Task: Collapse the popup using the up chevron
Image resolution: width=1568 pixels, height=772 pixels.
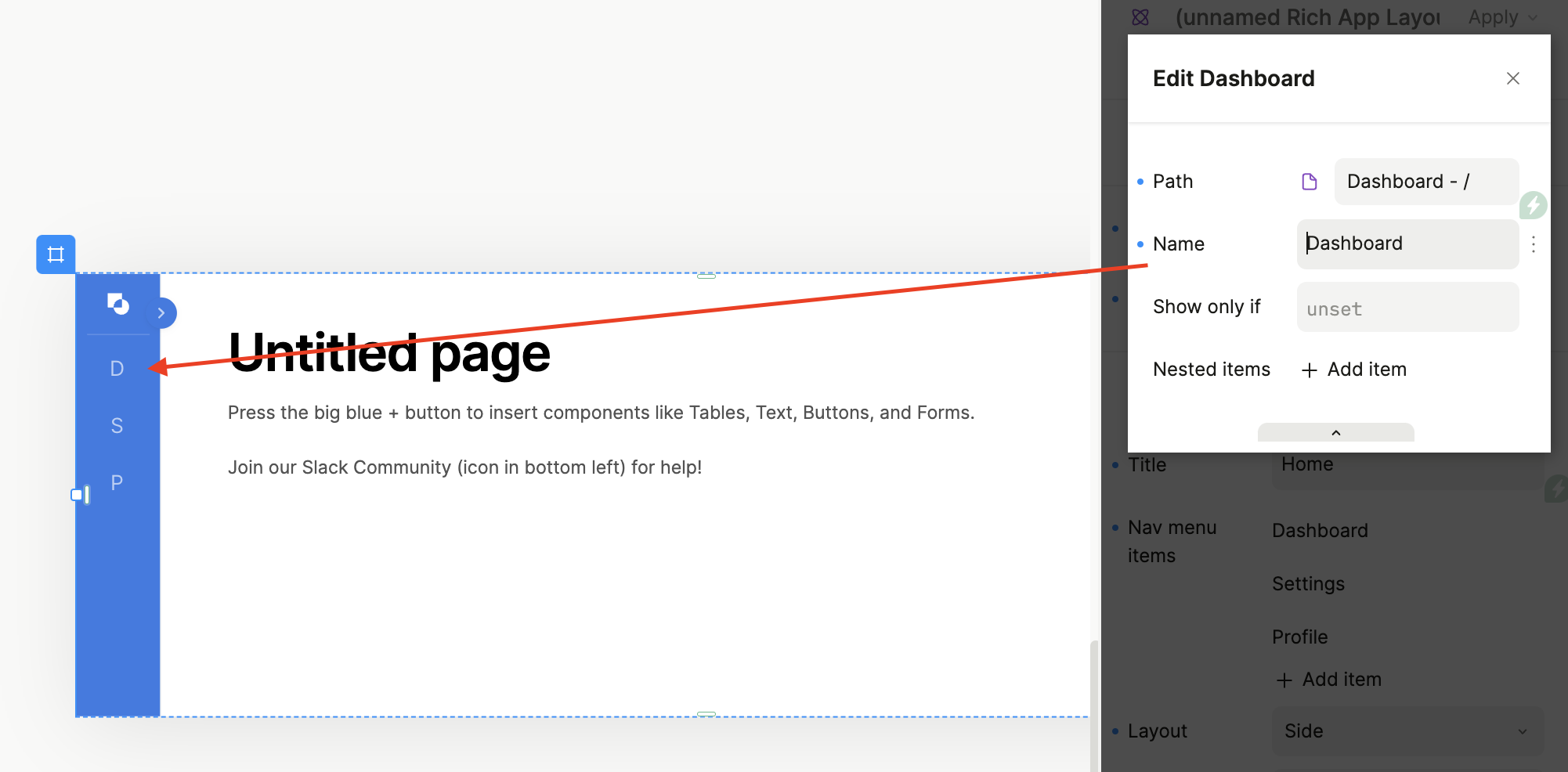Action: coord(1335,433)
